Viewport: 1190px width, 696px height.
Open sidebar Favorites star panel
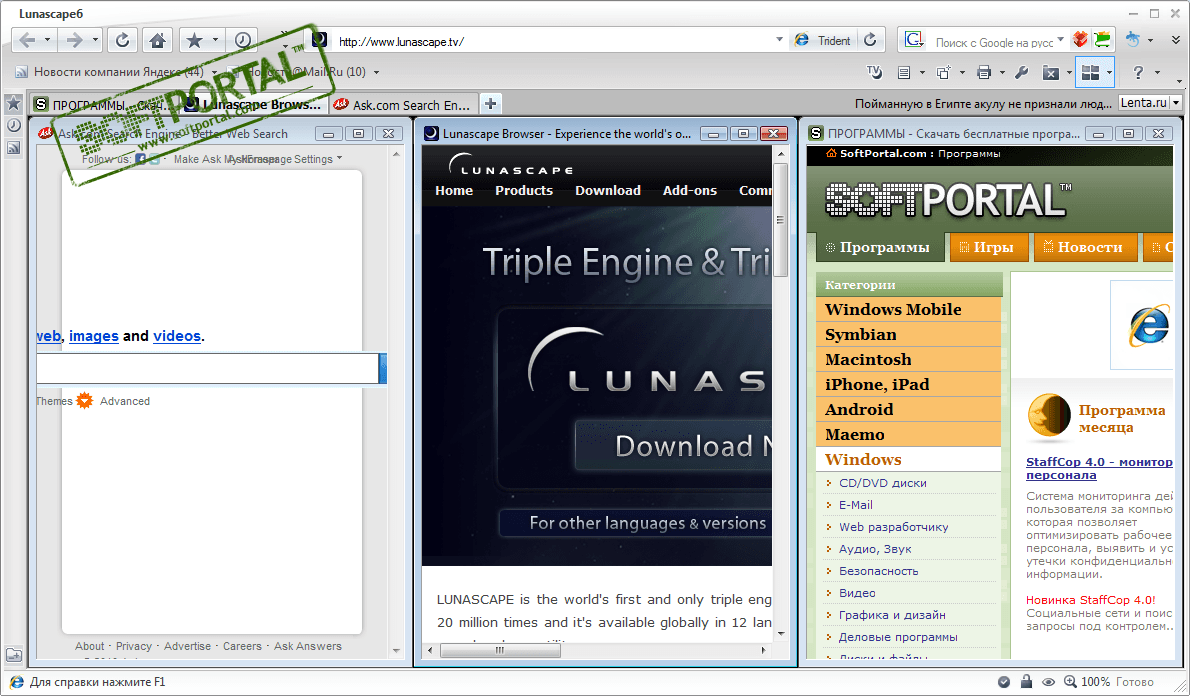coord(14,103)
